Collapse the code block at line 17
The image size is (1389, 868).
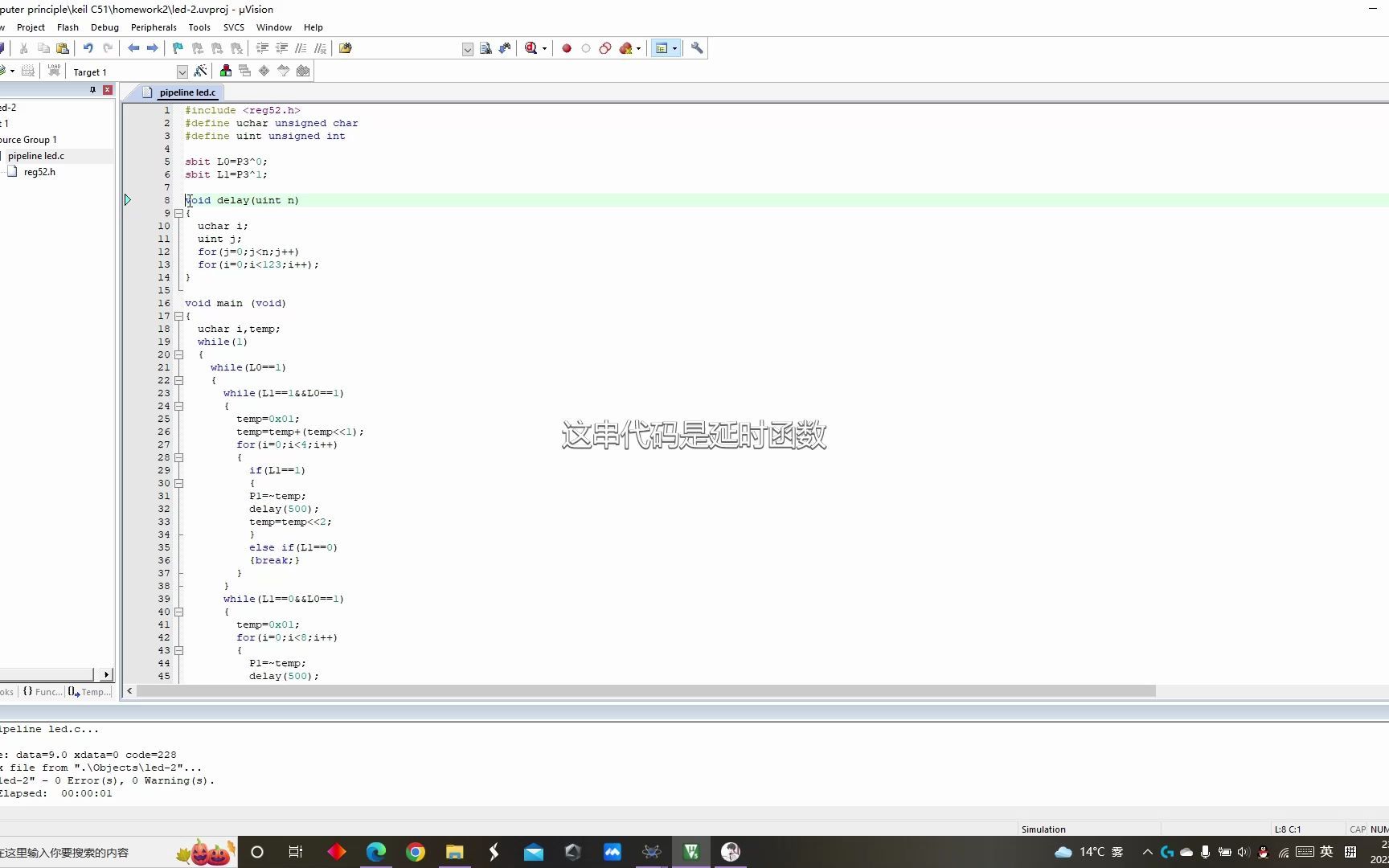pos(178,316)
